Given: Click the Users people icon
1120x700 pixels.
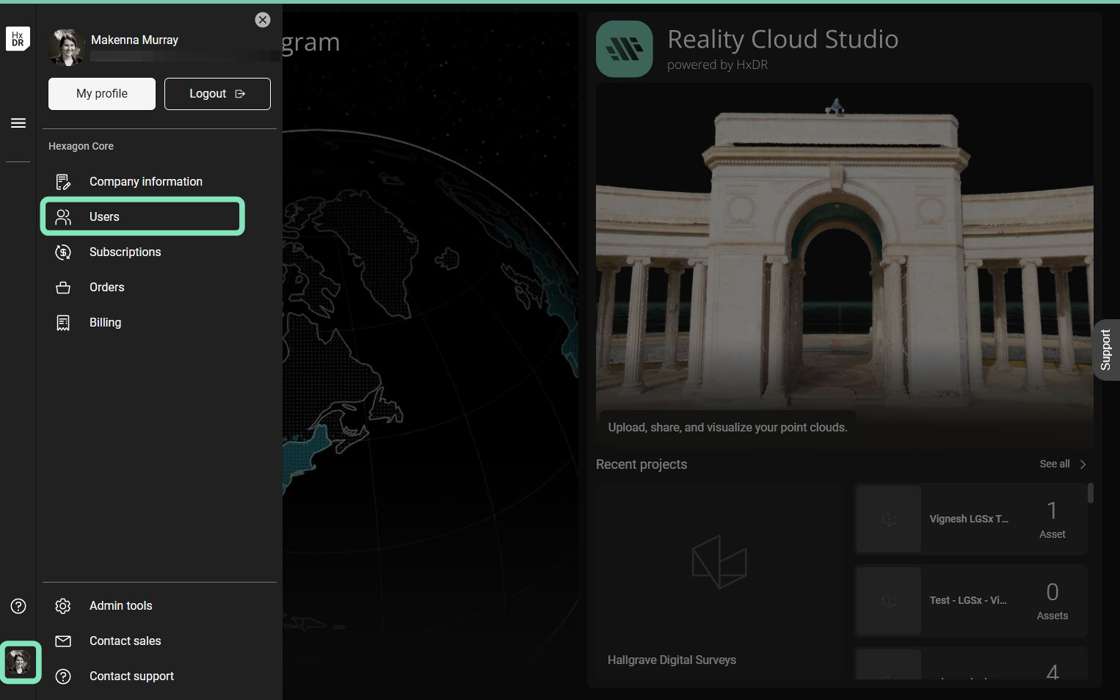Looking at the screenshot, I should coord(63,217).
